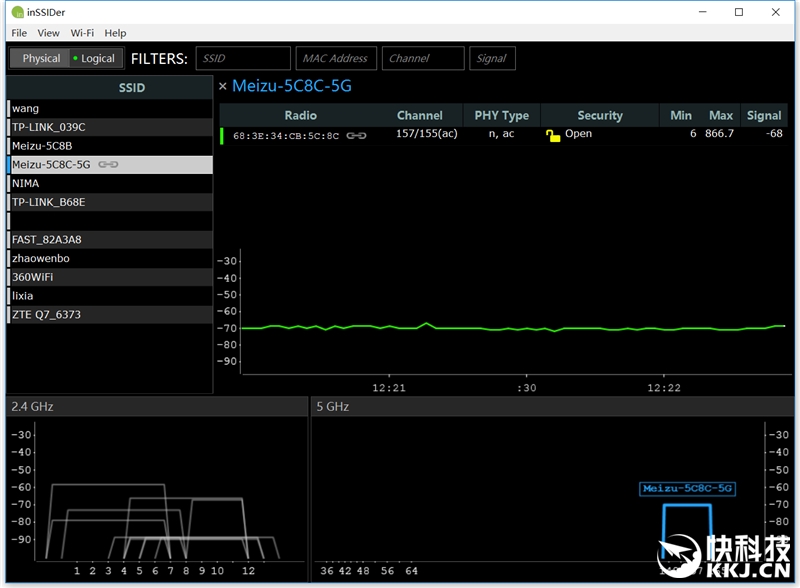The height and width of the screenshot is (588, 800).
Task: Click the SSID filter input field
Action: [x=243, y=58]
